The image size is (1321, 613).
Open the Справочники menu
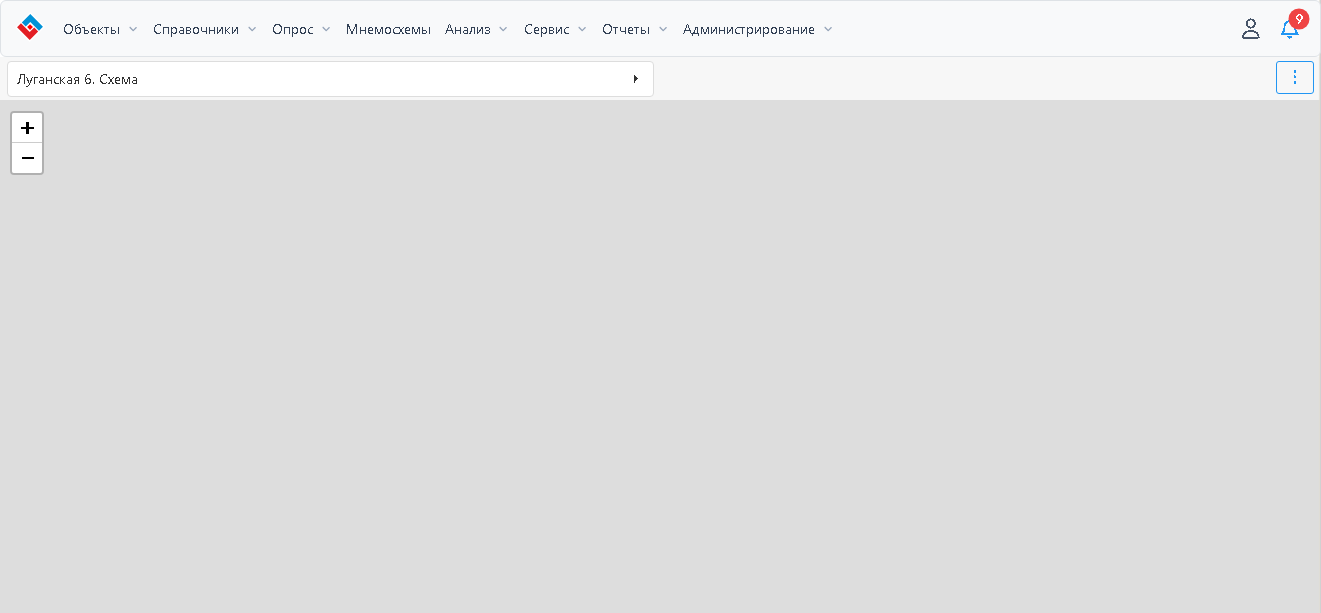205,29
